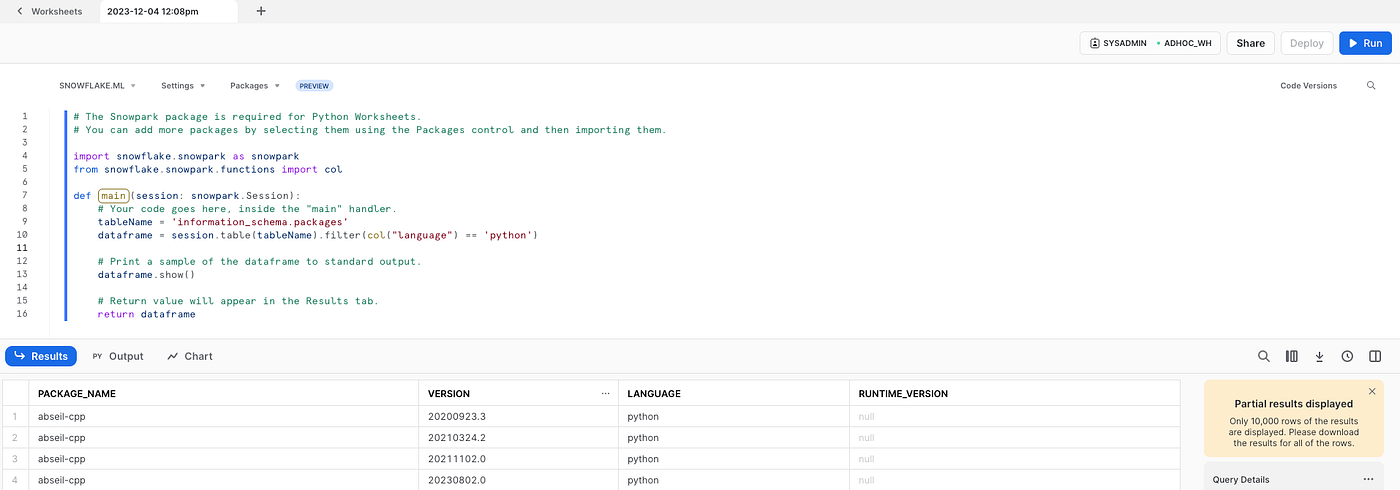Switch to the Output tab

coord(118,356)
